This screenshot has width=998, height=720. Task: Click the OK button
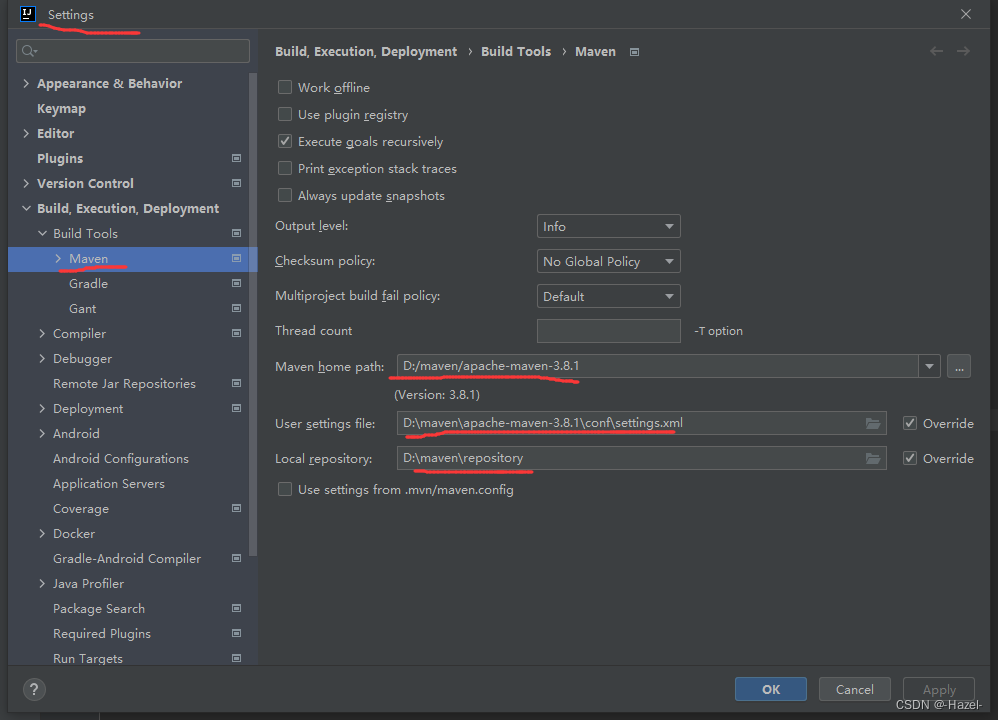pyautogui.click(x=770, y=688)
